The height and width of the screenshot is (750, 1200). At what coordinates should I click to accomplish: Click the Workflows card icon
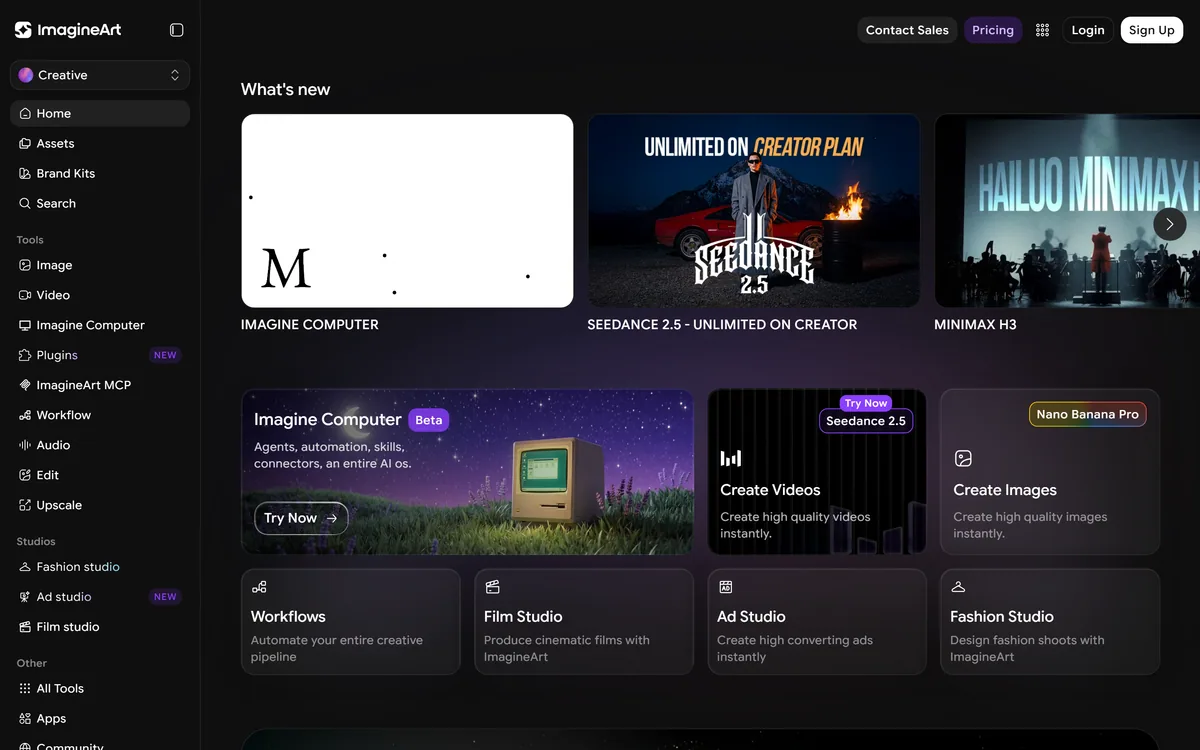(259, 587)
